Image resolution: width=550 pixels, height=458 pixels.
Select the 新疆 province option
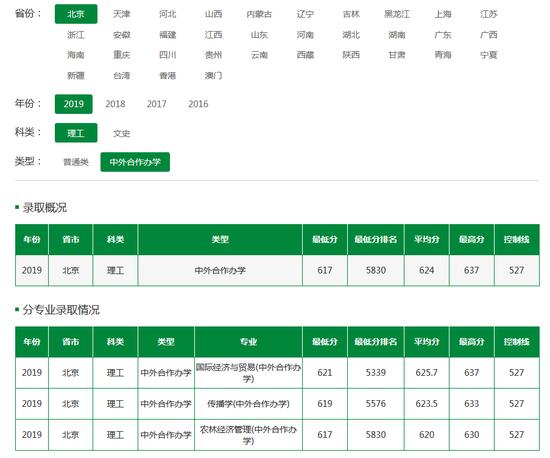(75, 75)
